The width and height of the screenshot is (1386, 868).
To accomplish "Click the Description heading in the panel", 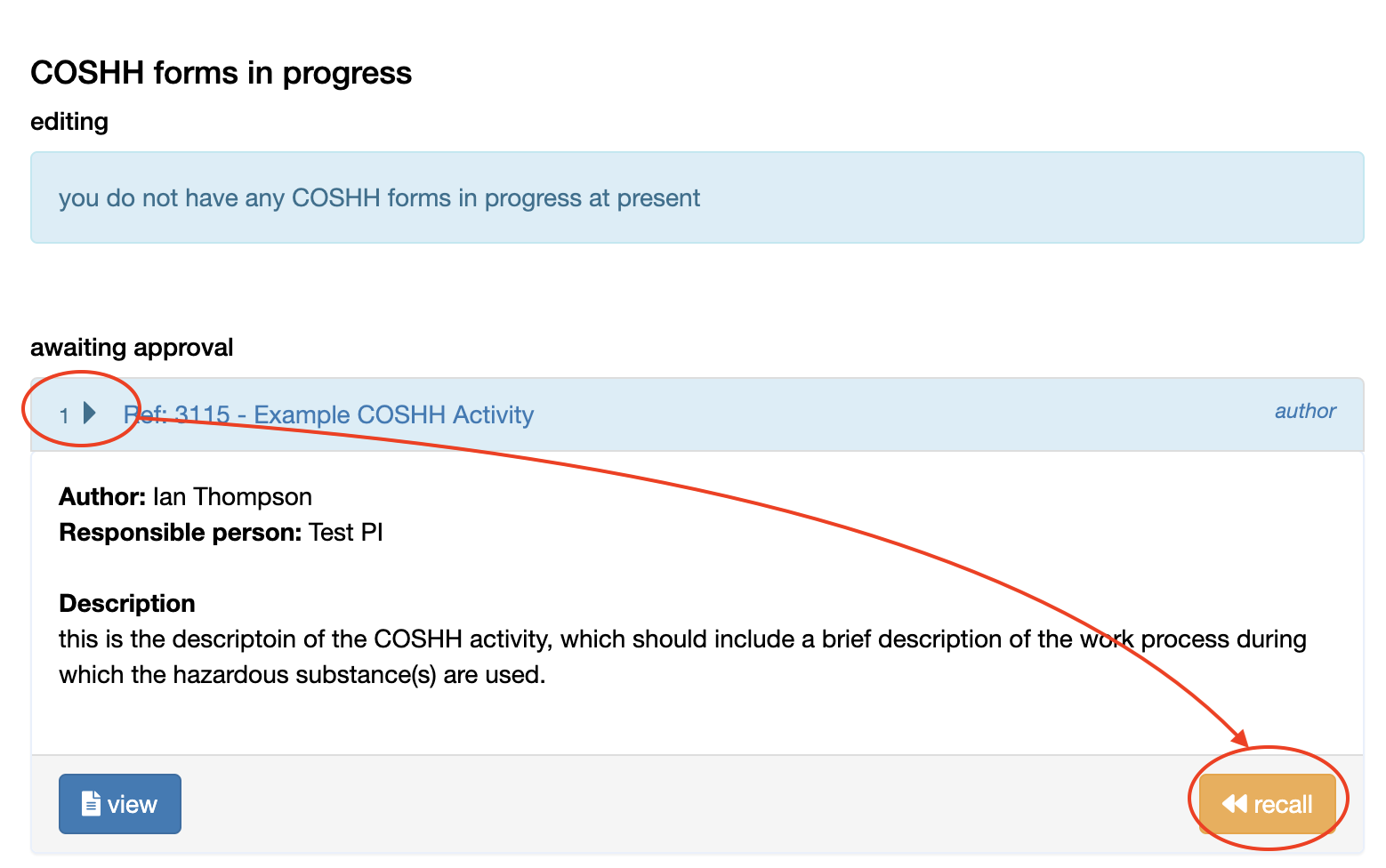I will (x=127, y=603).
